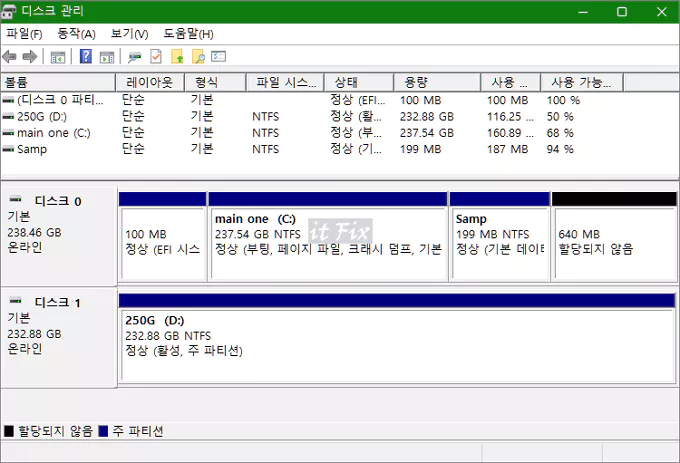Select the 640 MB unallocated space block
Image resolution: width=680 pixels, height=463 pixels.
[x=614, y=237]
